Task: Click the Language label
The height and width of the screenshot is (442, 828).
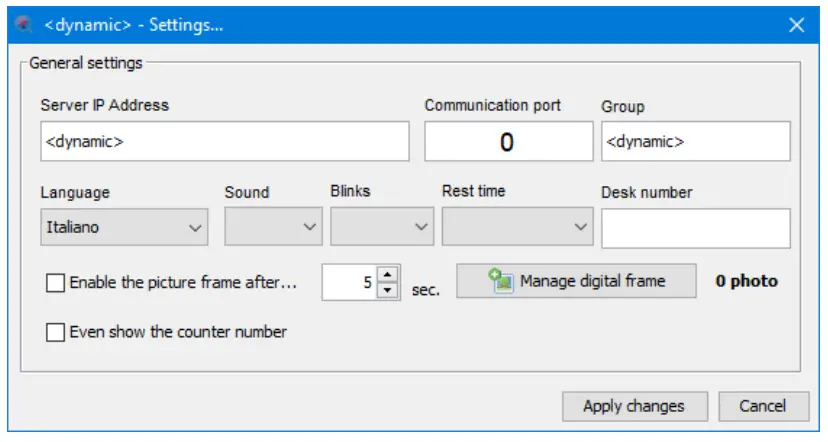Action: 75,192
